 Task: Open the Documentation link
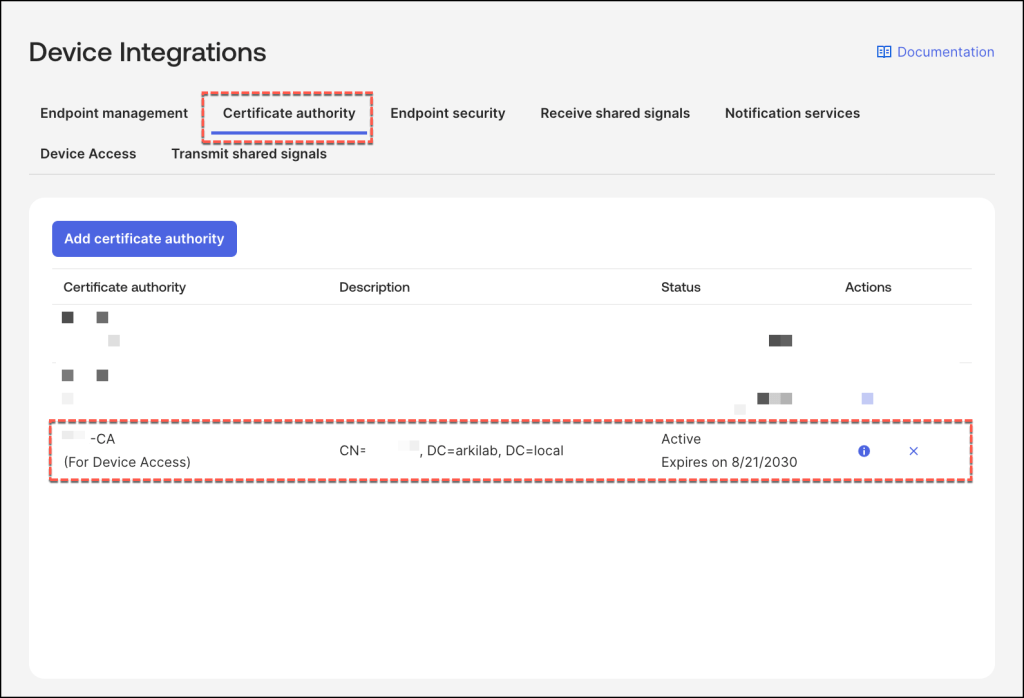coord(945,52)
